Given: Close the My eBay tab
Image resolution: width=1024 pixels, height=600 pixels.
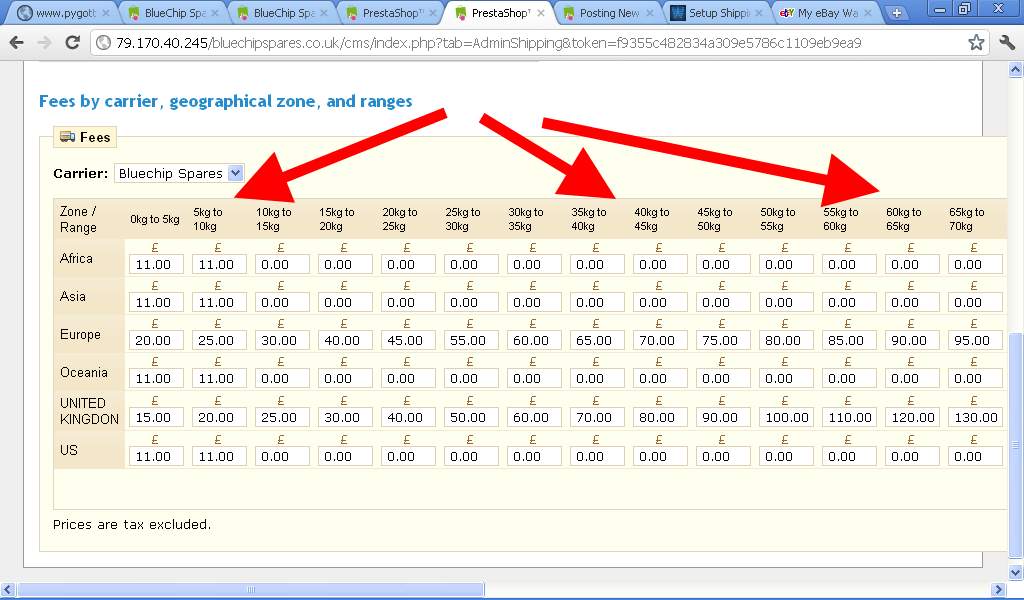Looking at the screenshot, I should click(868, 12).
